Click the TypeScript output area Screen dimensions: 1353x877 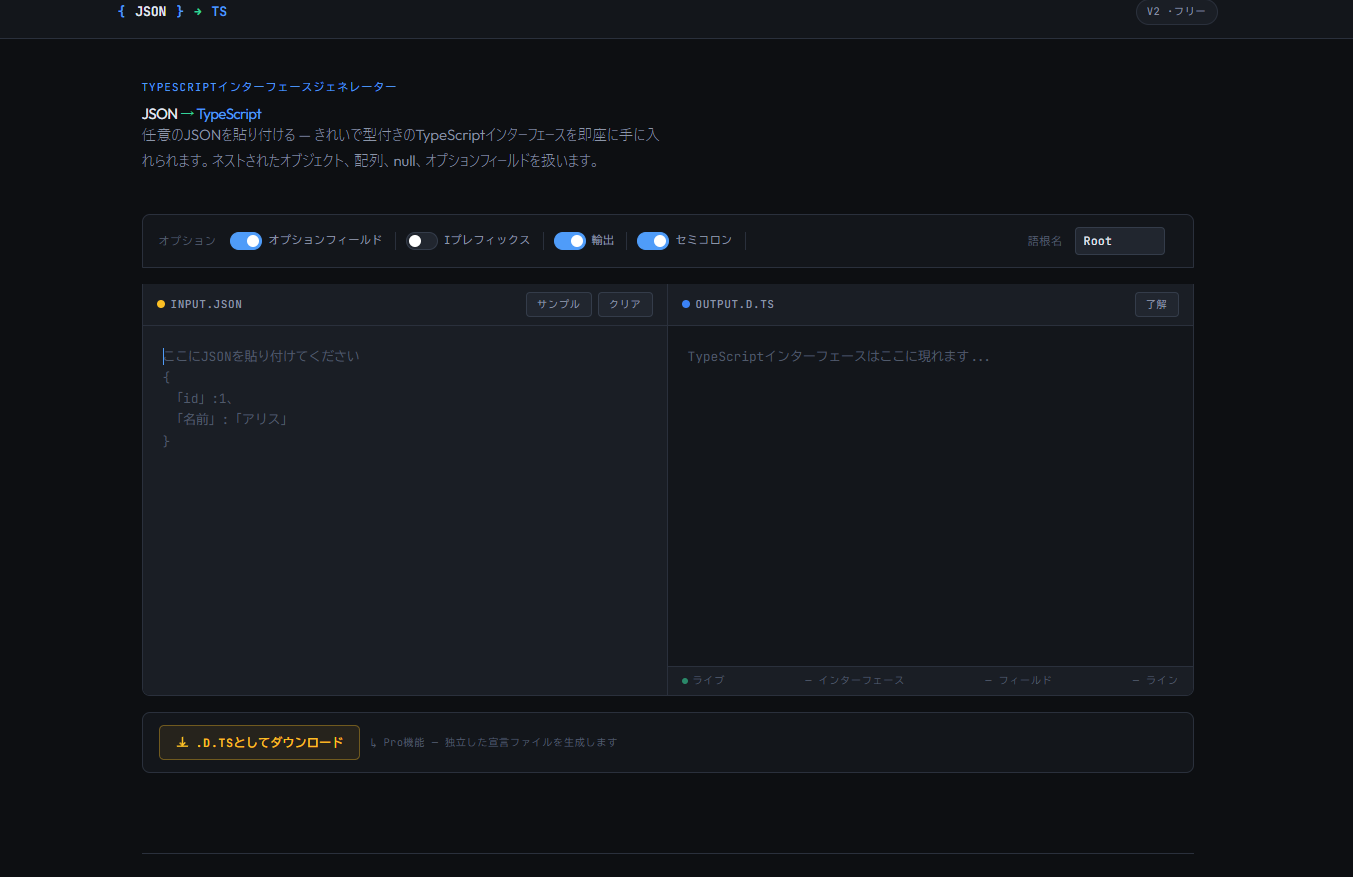pyautogui.click(x=930, y=496)
